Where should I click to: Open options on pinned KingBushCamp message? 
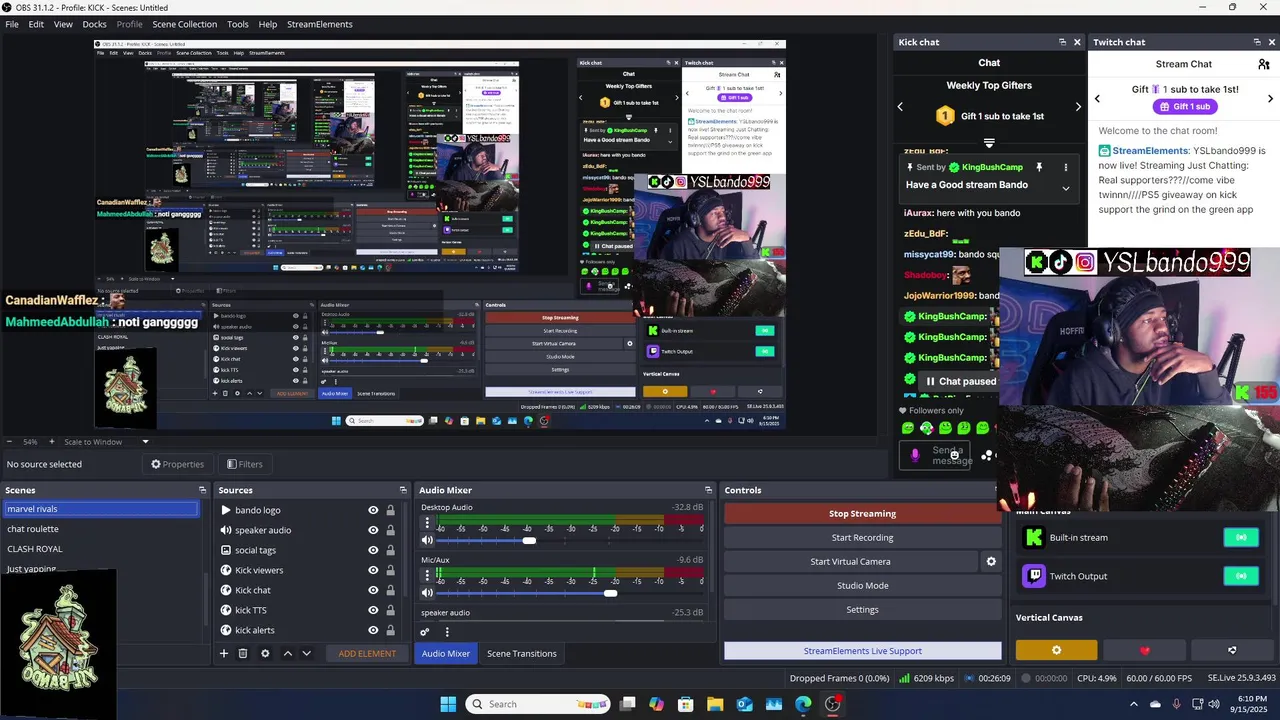1065,167
